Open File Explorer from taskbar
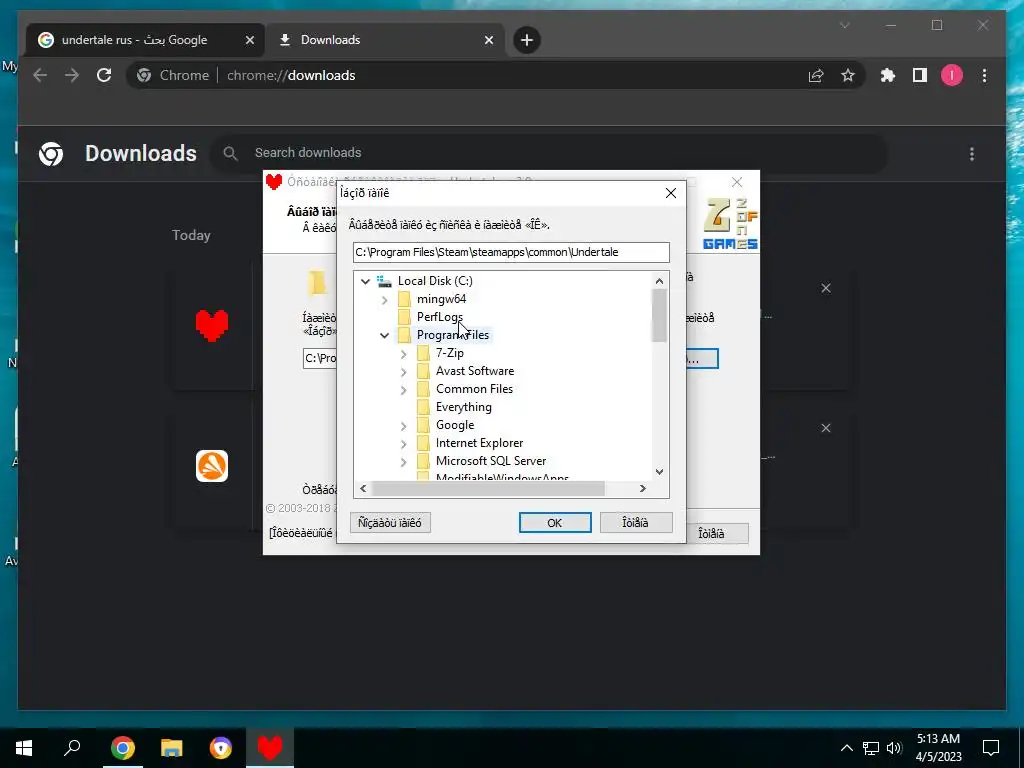 pos(171,748)
